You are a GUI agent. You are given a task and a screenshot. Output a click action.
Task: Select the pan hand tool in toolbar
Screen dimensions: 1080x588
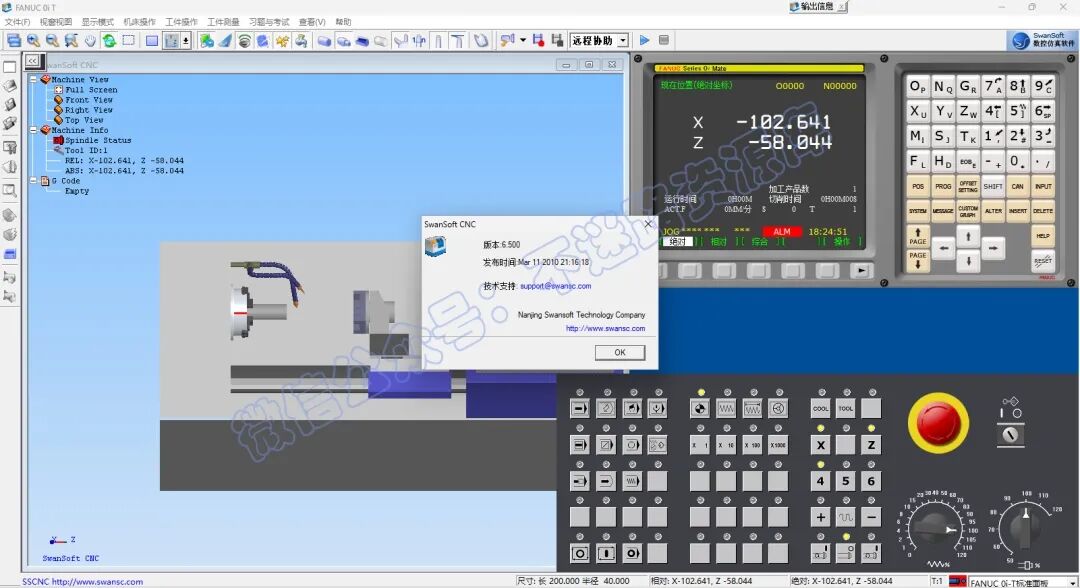(90, 41)
